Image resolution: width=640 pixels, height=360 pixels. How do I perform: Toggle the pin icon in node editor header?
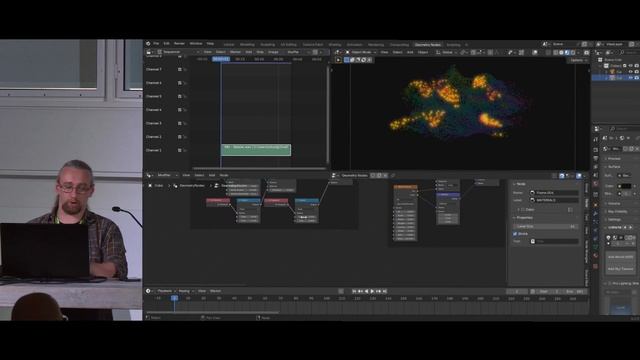point(393,176)
